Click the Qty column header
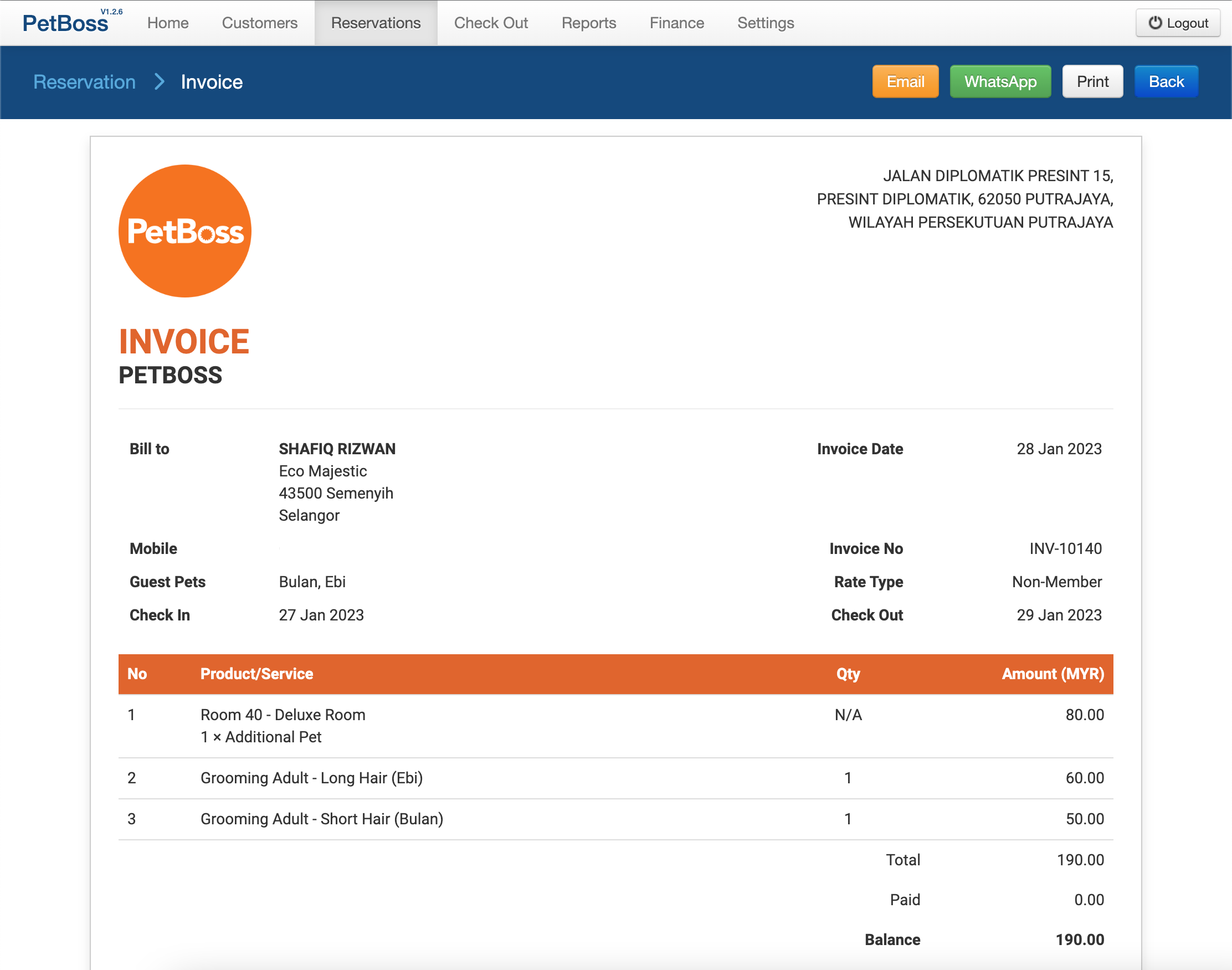 click(x=848, y=674)
